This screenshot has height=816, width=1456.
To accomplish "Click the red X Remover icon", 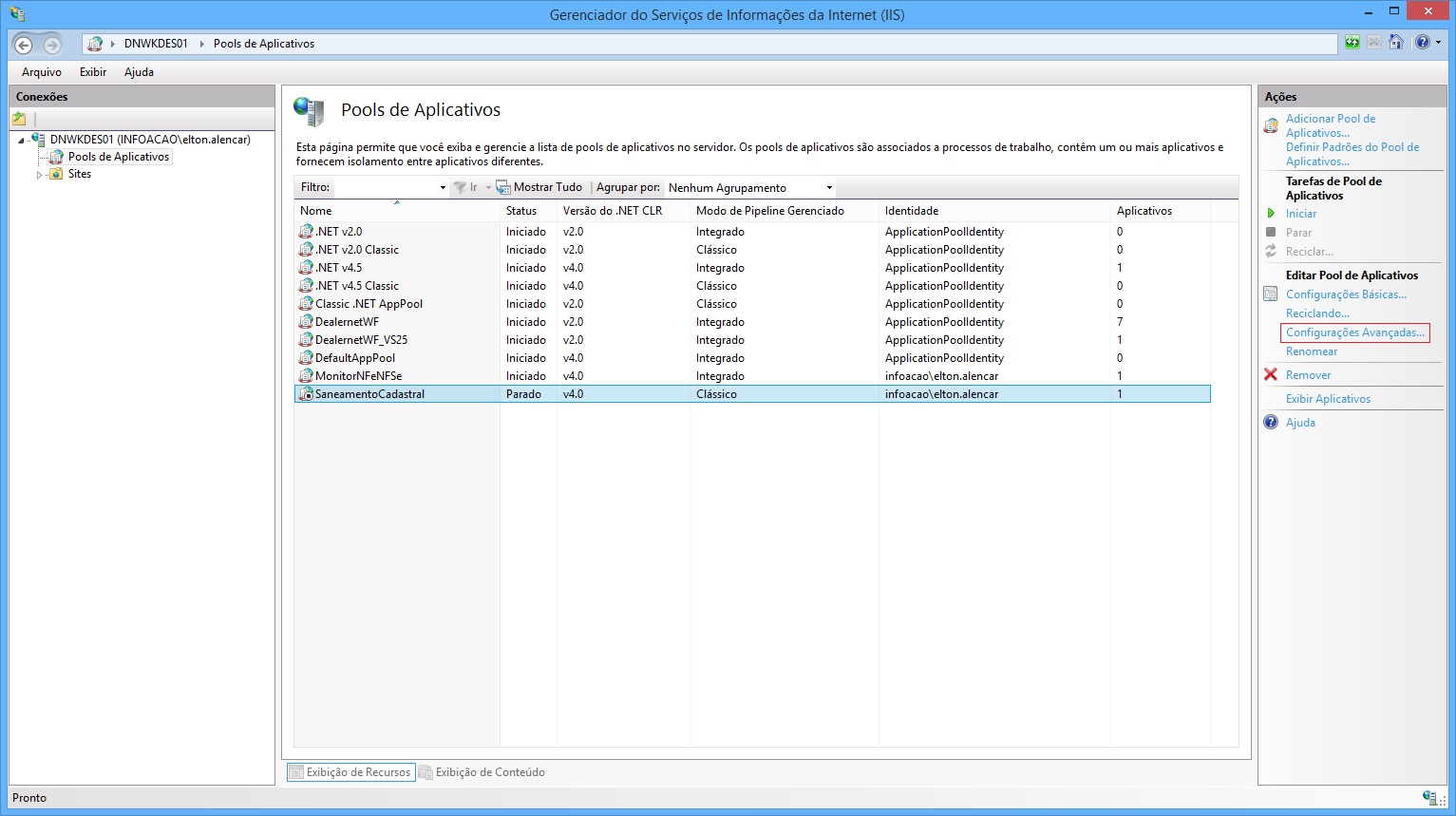I will (x=1271, y=374).
